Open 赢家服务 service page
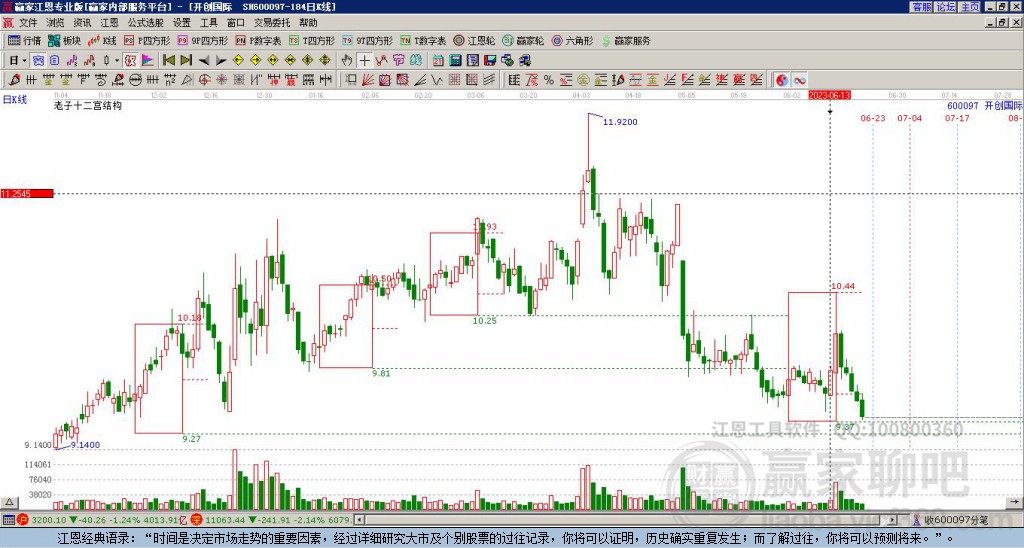This screenshot has width=1024, height=548. click(626, 40)
